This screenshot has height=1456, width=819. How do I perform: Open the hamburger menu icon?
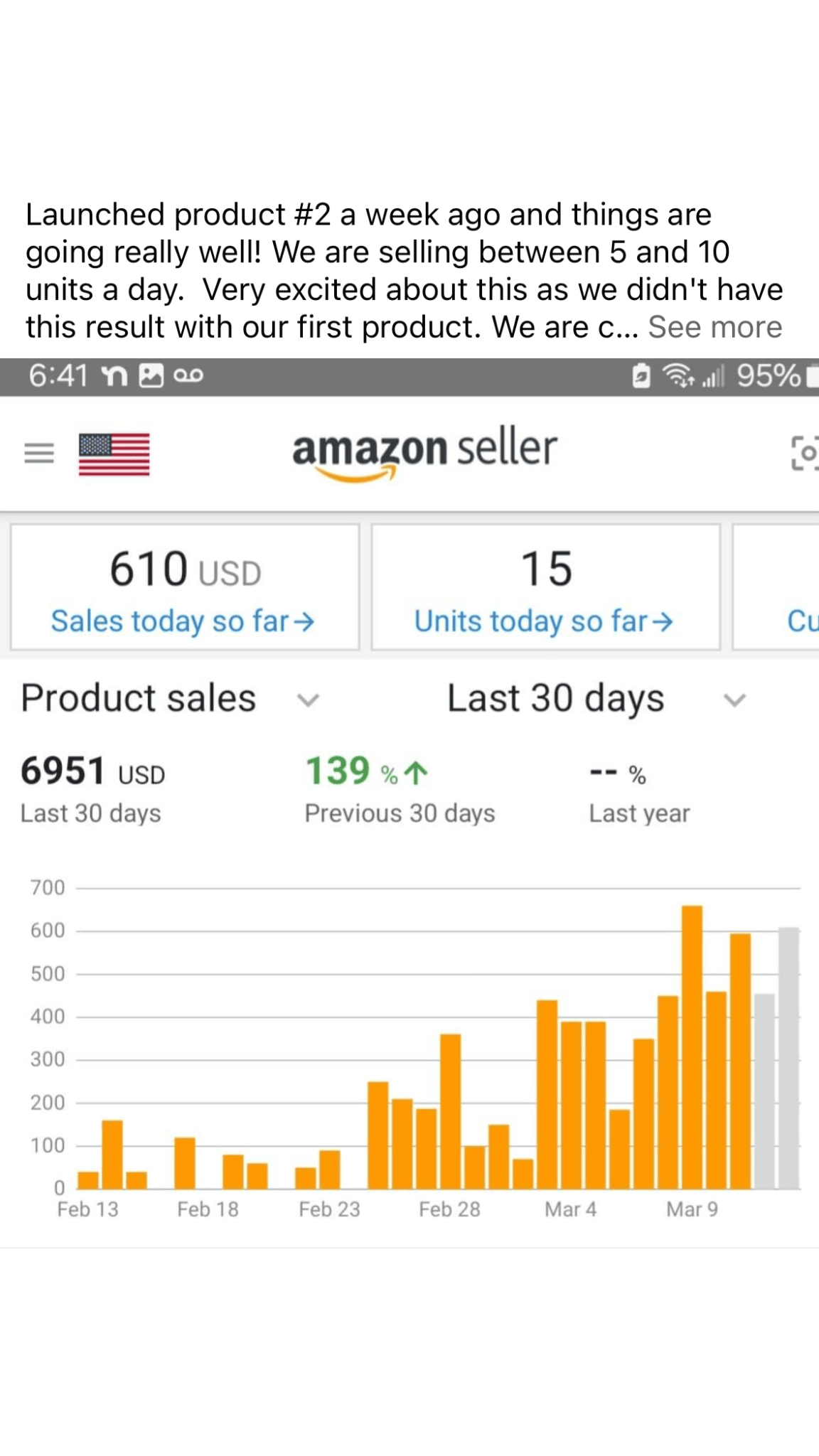(39, 453)
